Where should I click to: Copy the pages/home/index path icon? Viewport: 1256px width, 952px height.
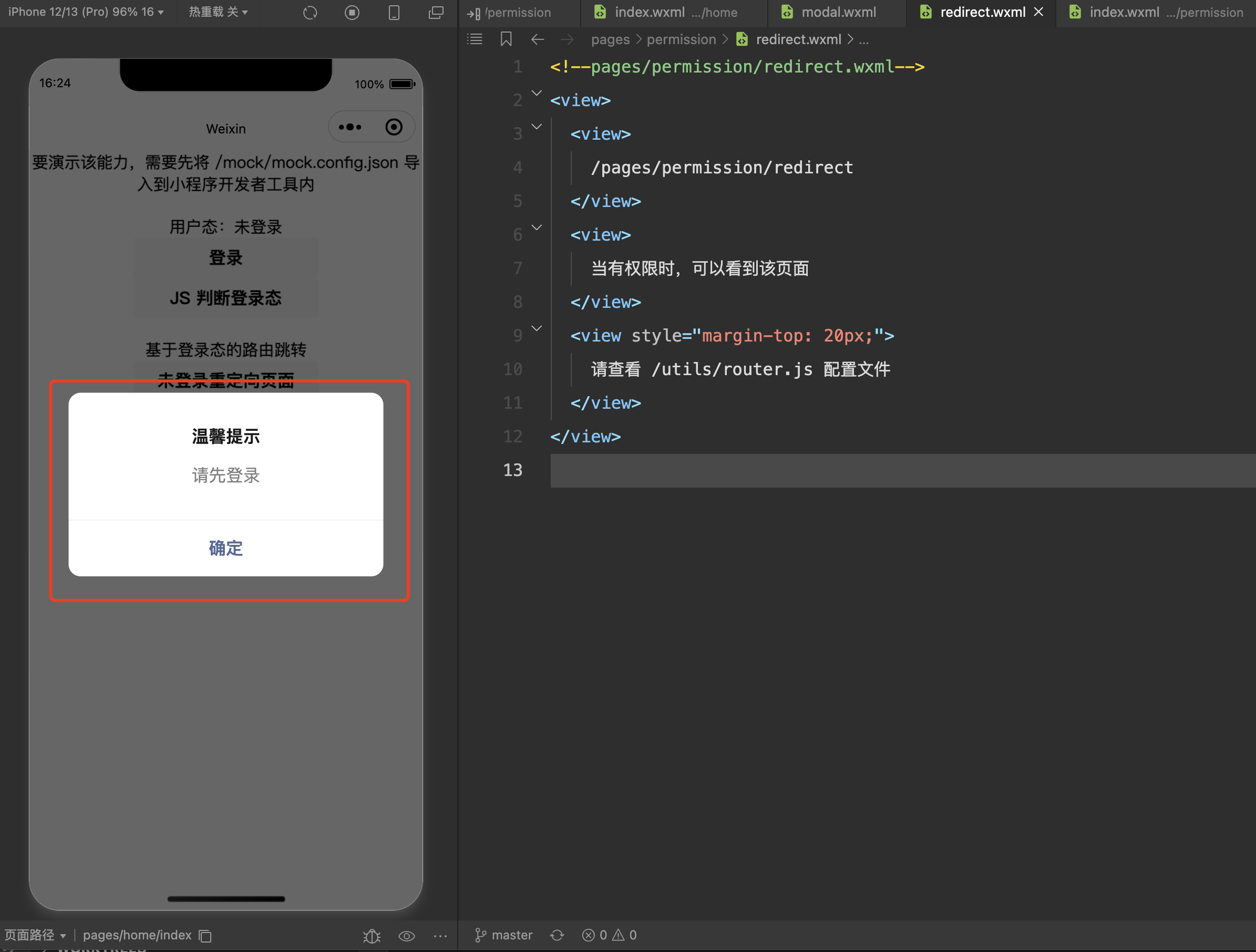tap(205, 936)
